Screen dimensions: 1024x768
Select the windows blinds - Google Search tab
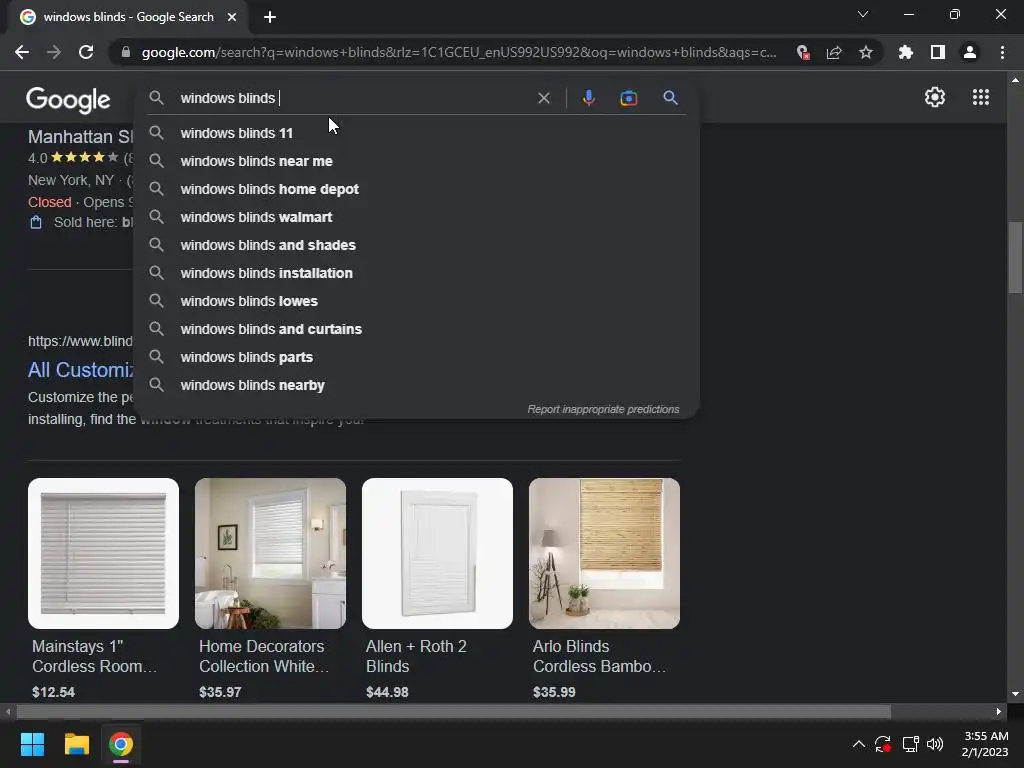[129, 17]
